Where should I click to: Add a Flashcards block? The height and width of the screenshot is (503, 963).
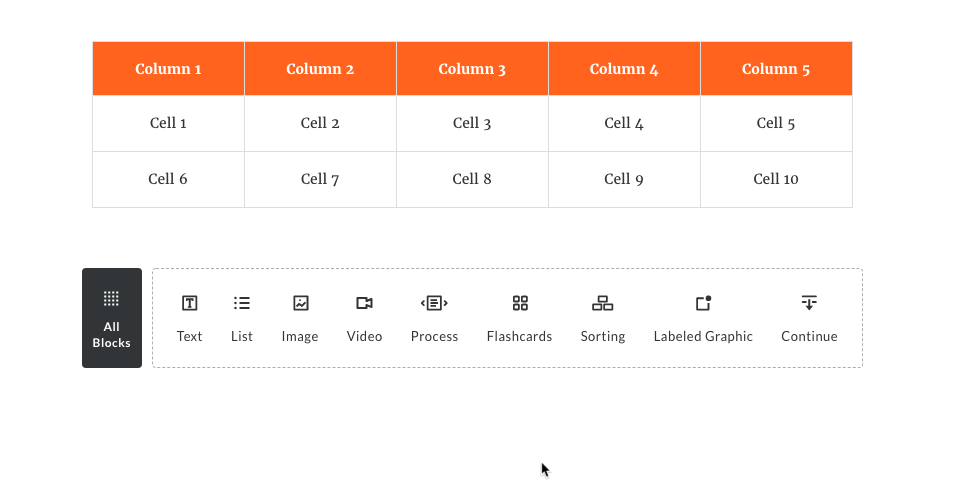519,318
